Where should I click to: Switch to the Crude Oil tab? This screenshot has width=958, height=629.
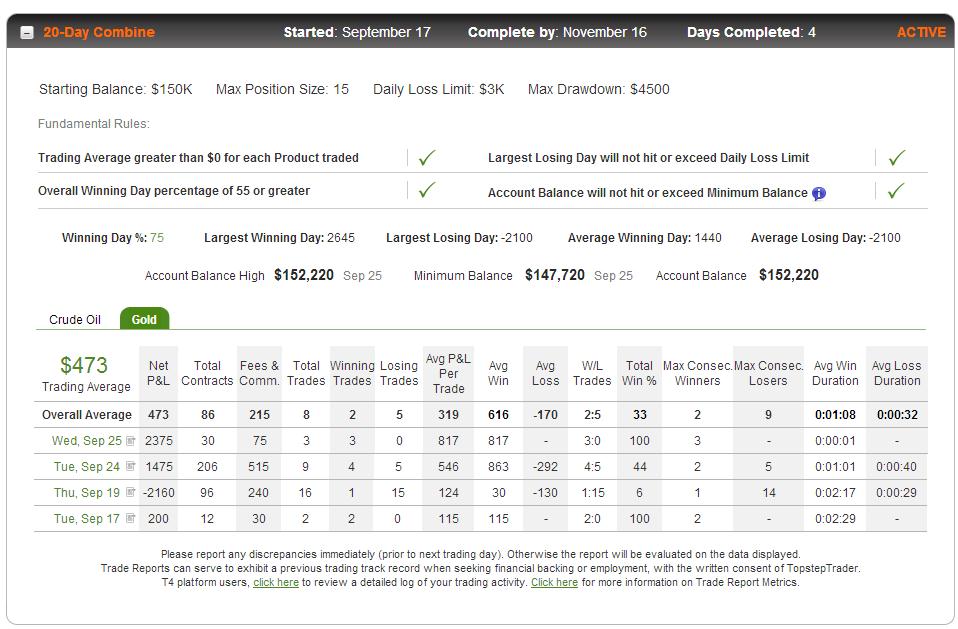pos(75,319)
